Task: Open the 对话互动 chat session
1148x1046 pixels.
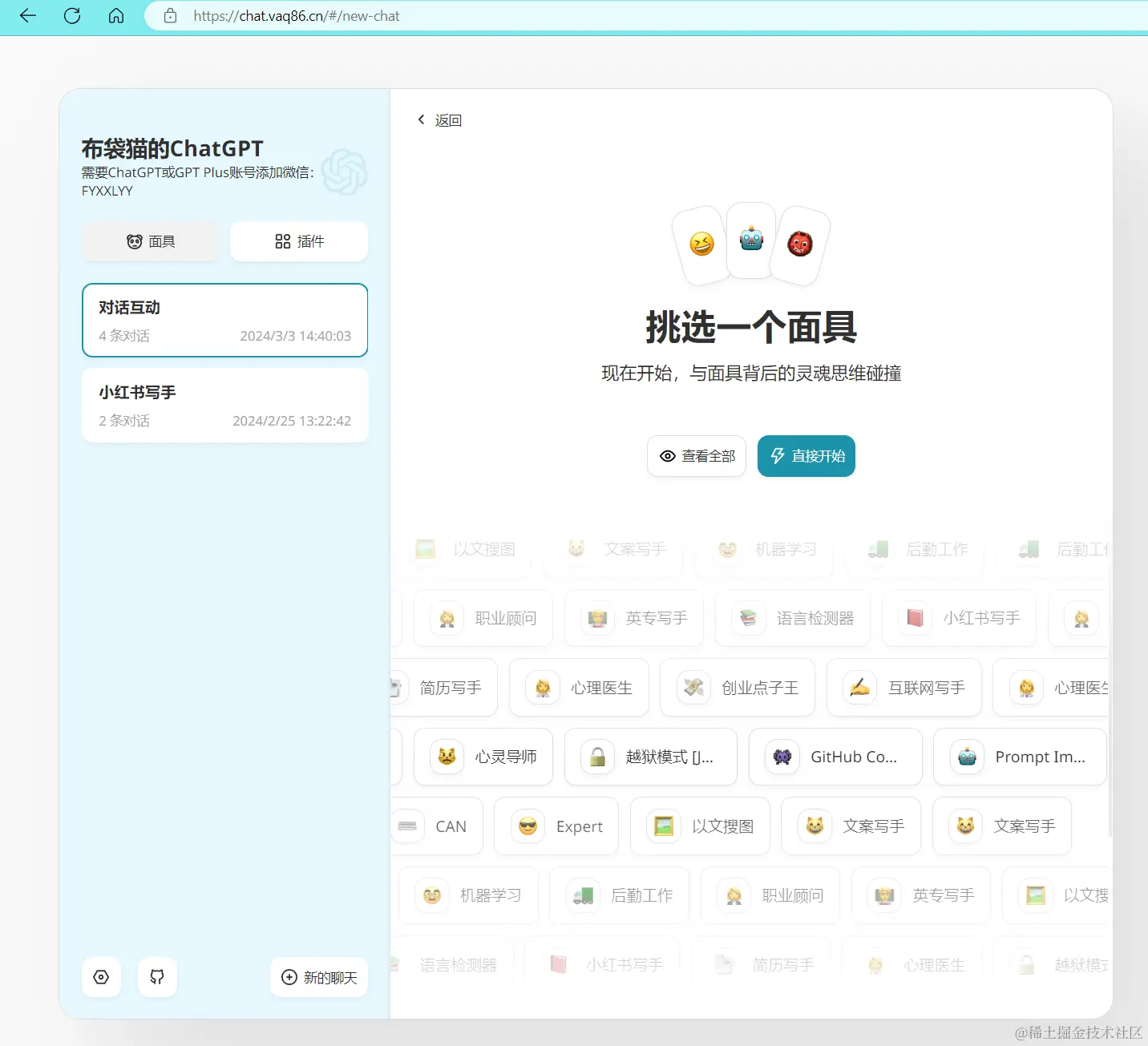Action: (x=224, y=320)
